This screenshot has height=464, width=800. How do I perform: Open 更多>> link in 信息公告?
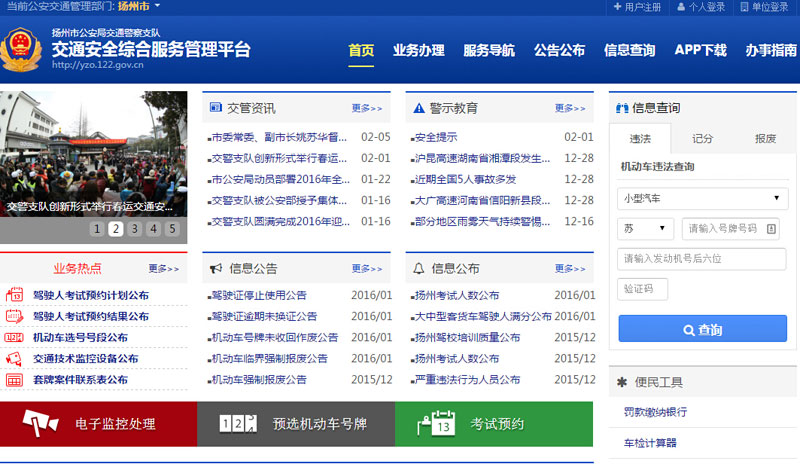coord(367,268)
